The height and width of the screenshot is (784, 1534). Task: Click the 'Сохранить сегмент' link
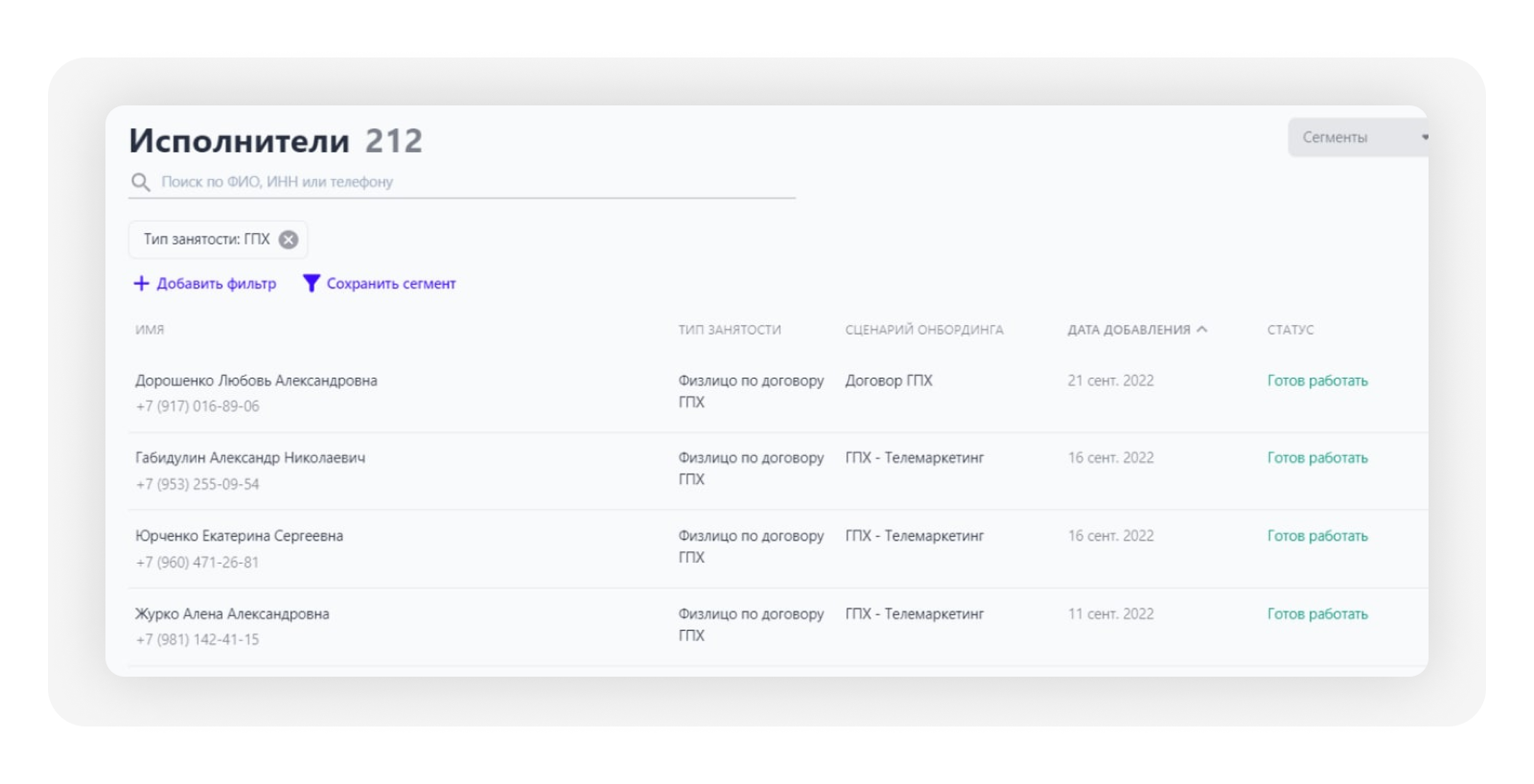[390, 284]
